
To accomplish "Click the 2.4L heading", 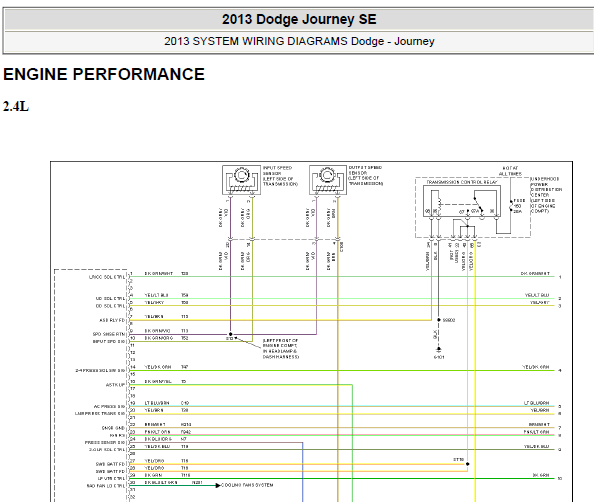I will pos(16,106).
